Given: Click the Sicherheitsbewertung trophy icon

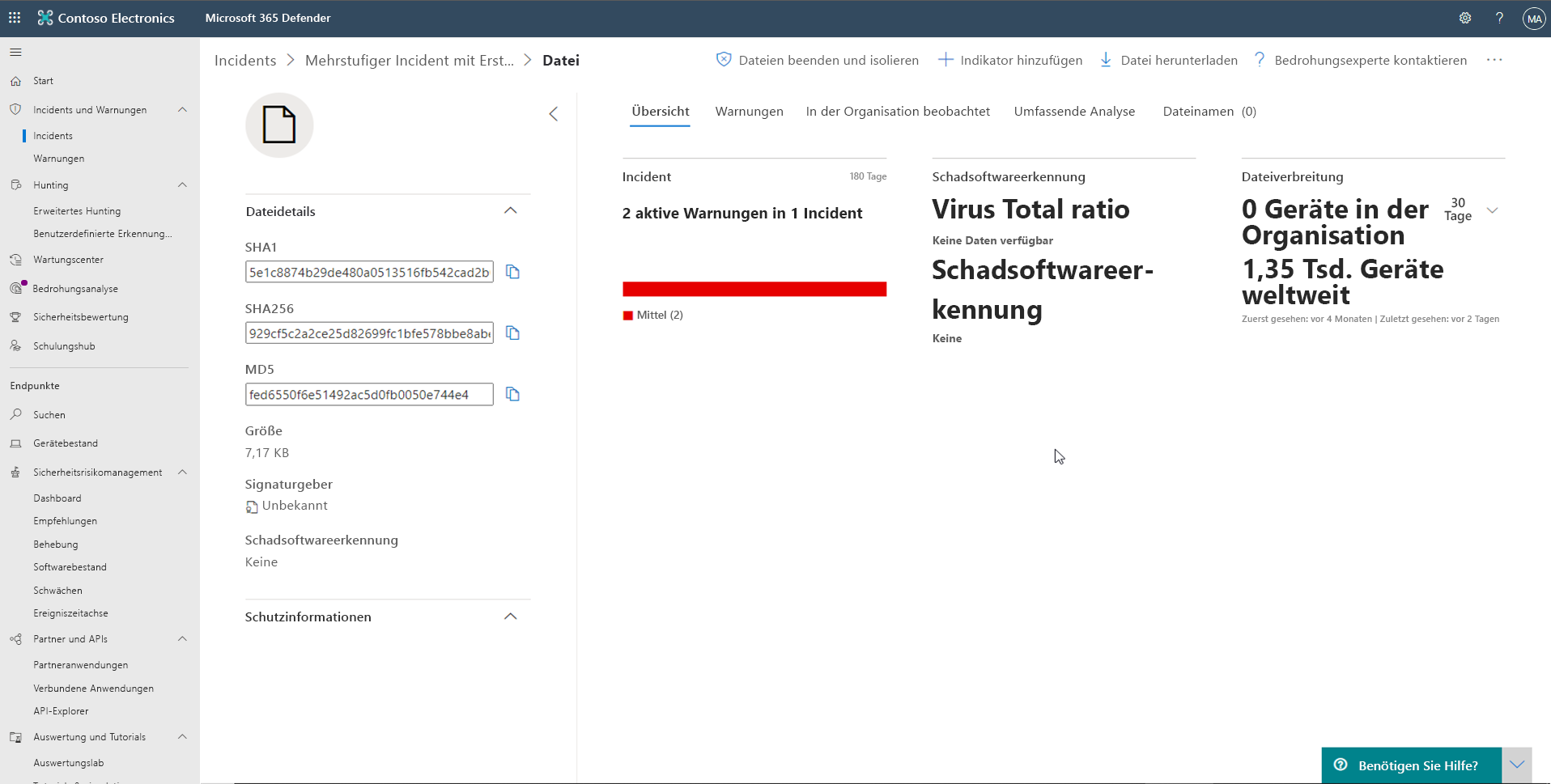Looking at the screenshot, I should 15,317.
